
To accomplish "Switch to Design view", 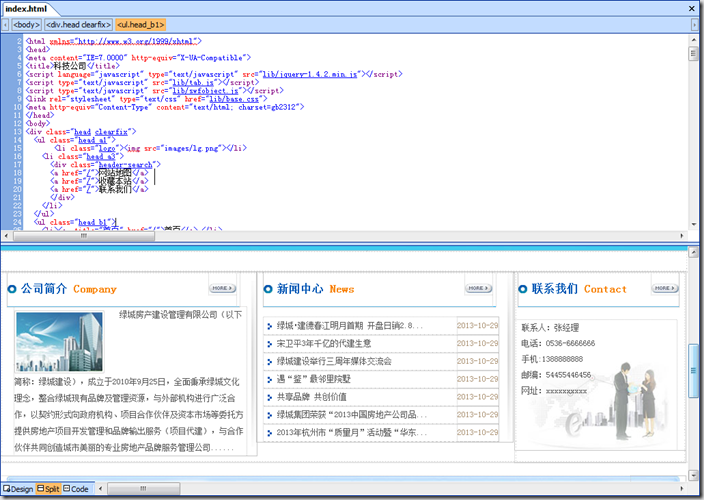I will coord(18,489).
